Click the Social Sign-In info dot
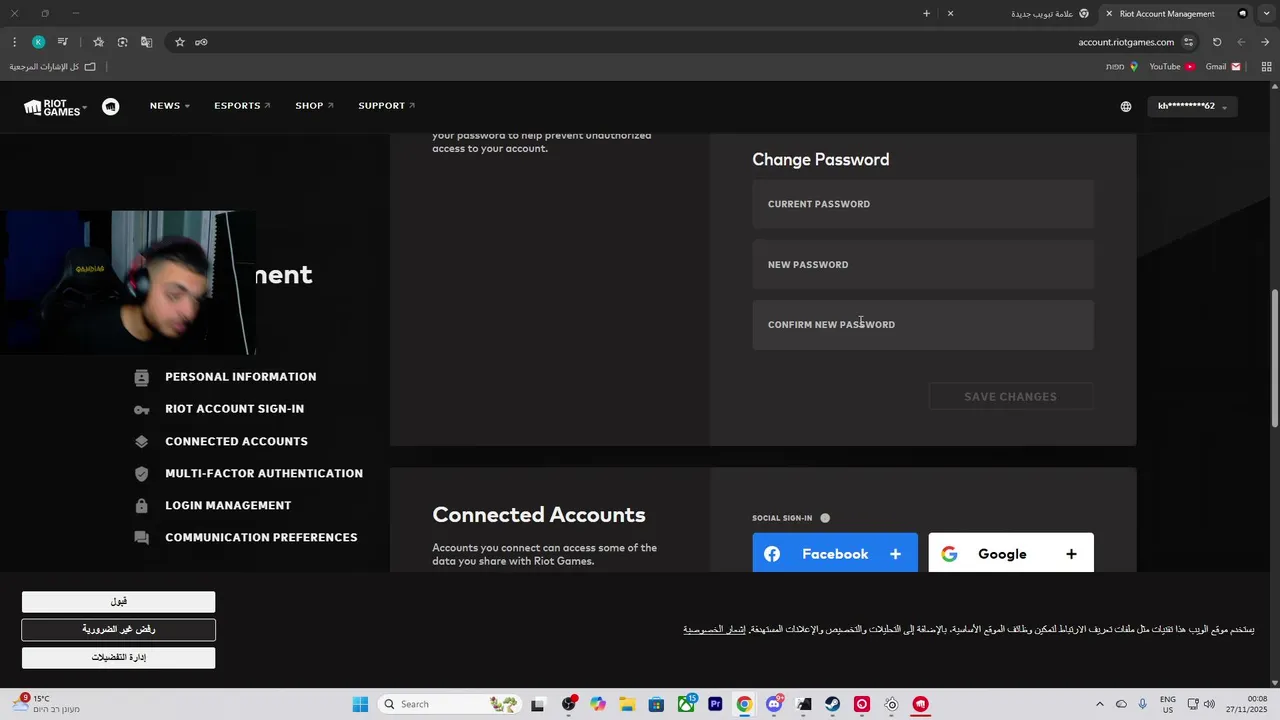This screenshot has width=1280, height=720. point(825,518)
